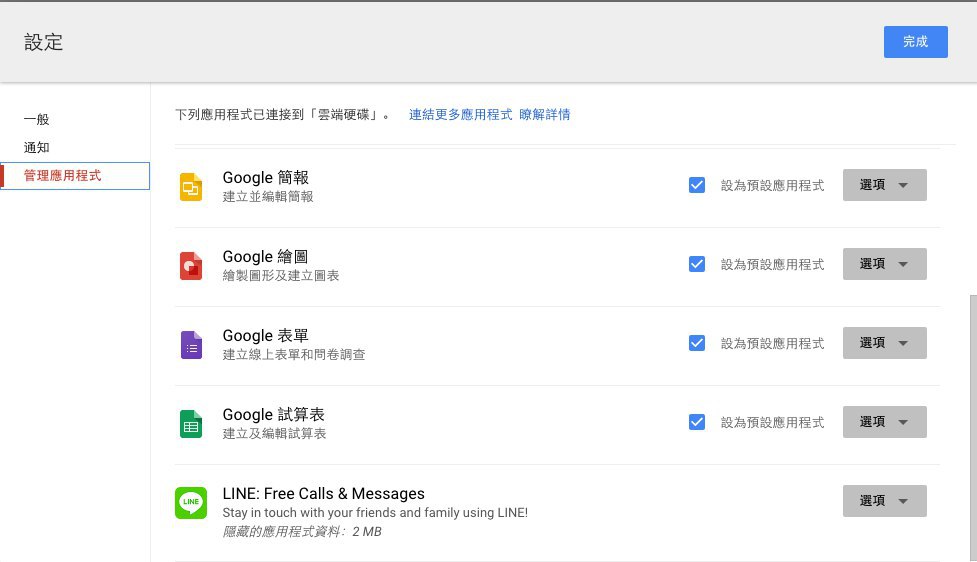The image size is (977, 562).
Task: Click the 完成 button
Action: [x=915, y=42]
